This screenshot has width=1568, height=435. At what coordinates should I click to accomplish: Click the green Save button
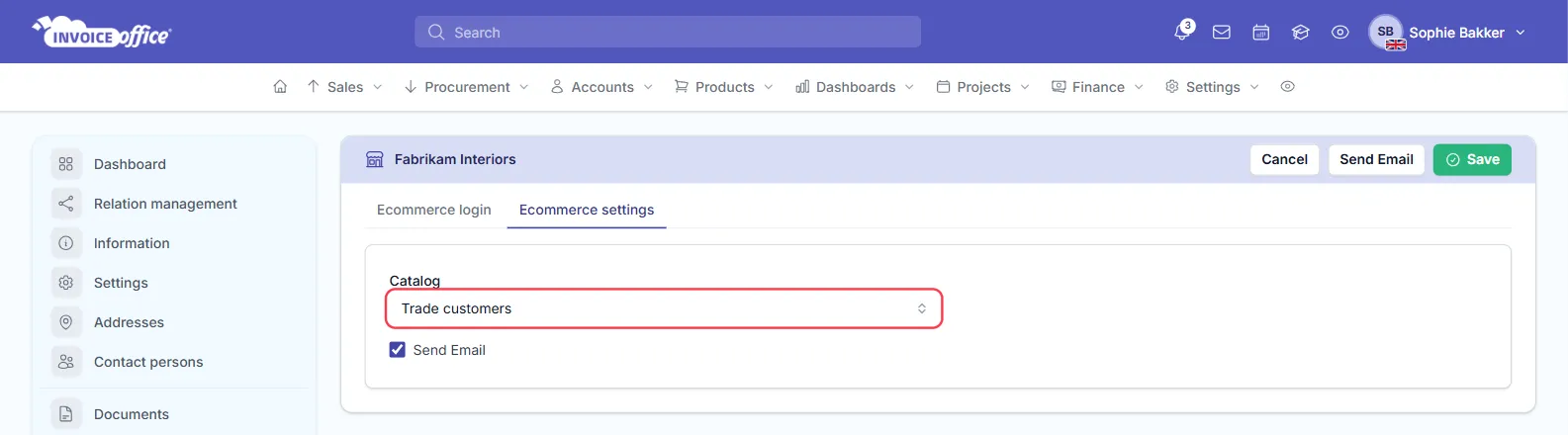pos(1472,159)
